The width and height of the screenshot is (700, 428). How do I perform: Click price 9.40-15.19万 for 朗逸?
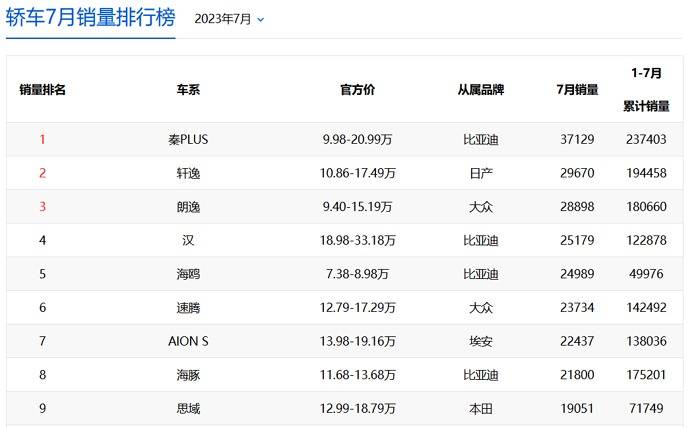[x=357, y=207]
